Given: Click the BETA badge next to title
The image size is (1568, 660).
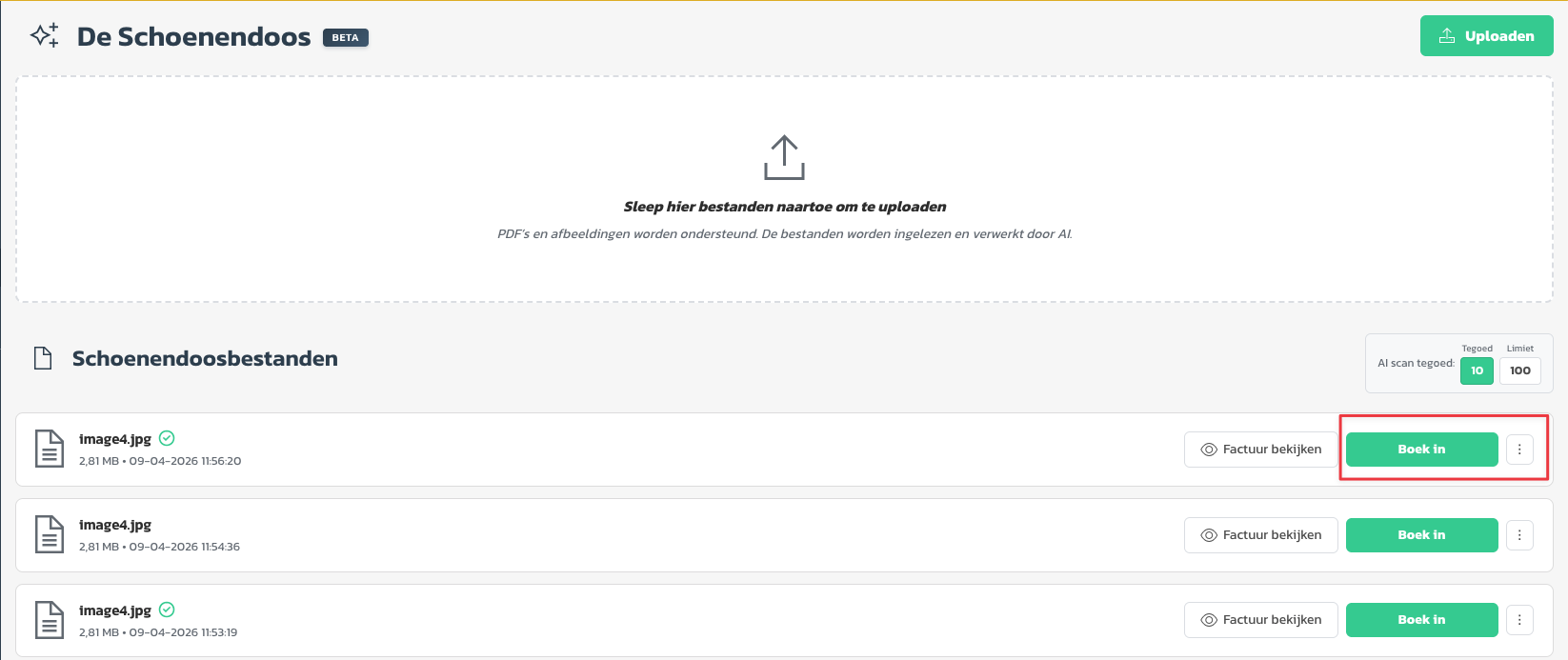Looking at the screenshot, I should [345, 38].
